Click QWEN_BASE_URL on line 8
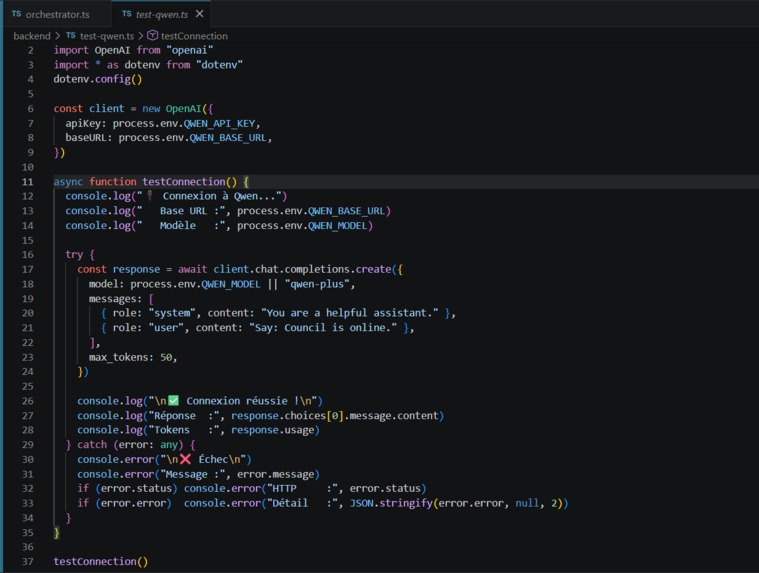This screenshot has width=759, height=573. tap(228, 138)
